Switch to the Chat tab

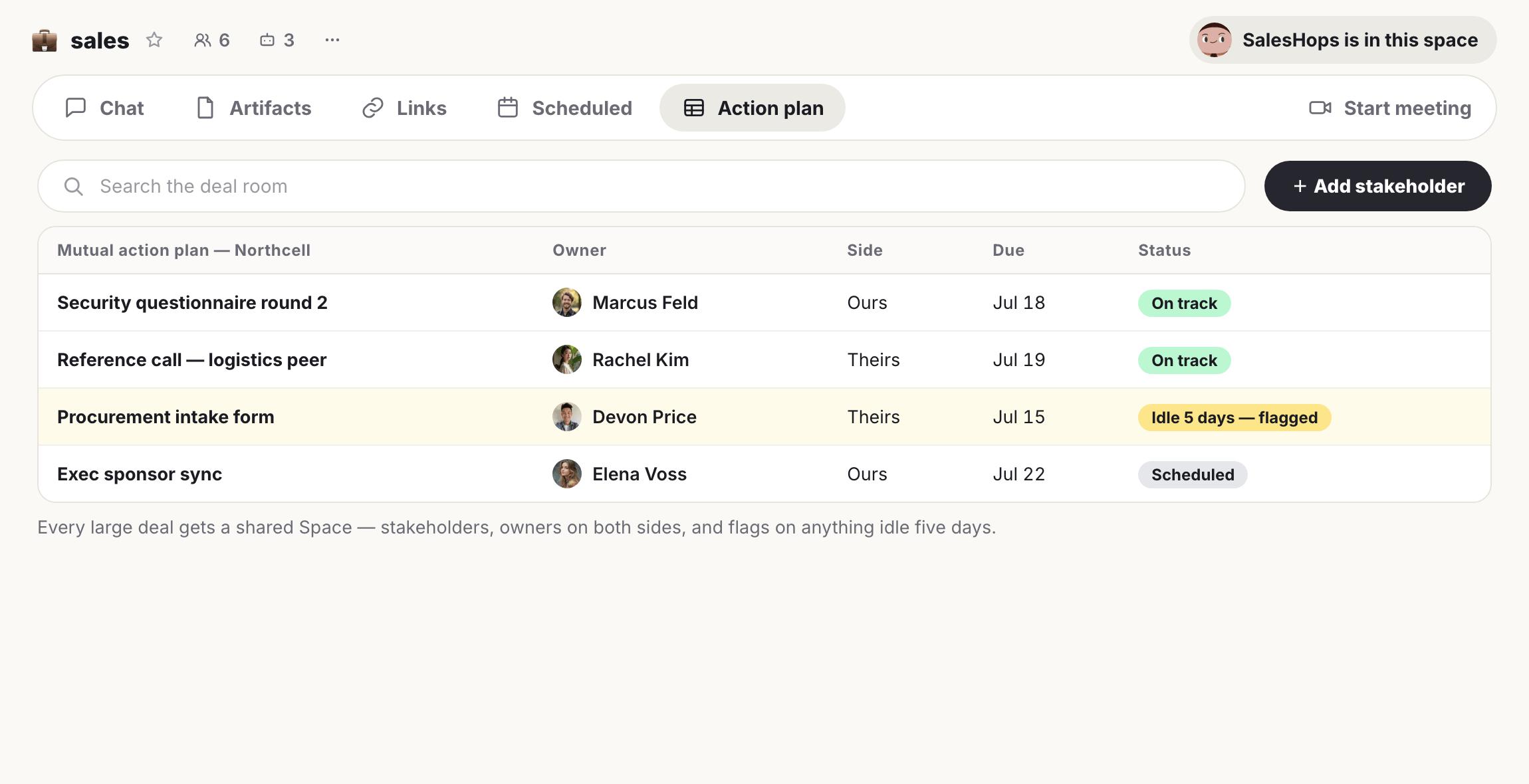(x=104, y=108)
